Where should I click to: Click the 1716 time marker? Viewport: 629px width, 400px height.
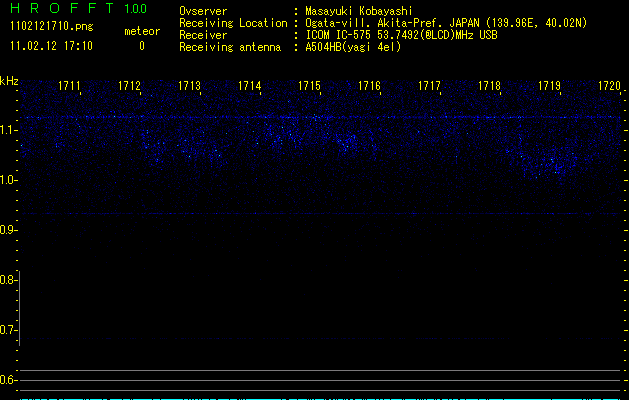pyautogui.click(x=369, y=86)
